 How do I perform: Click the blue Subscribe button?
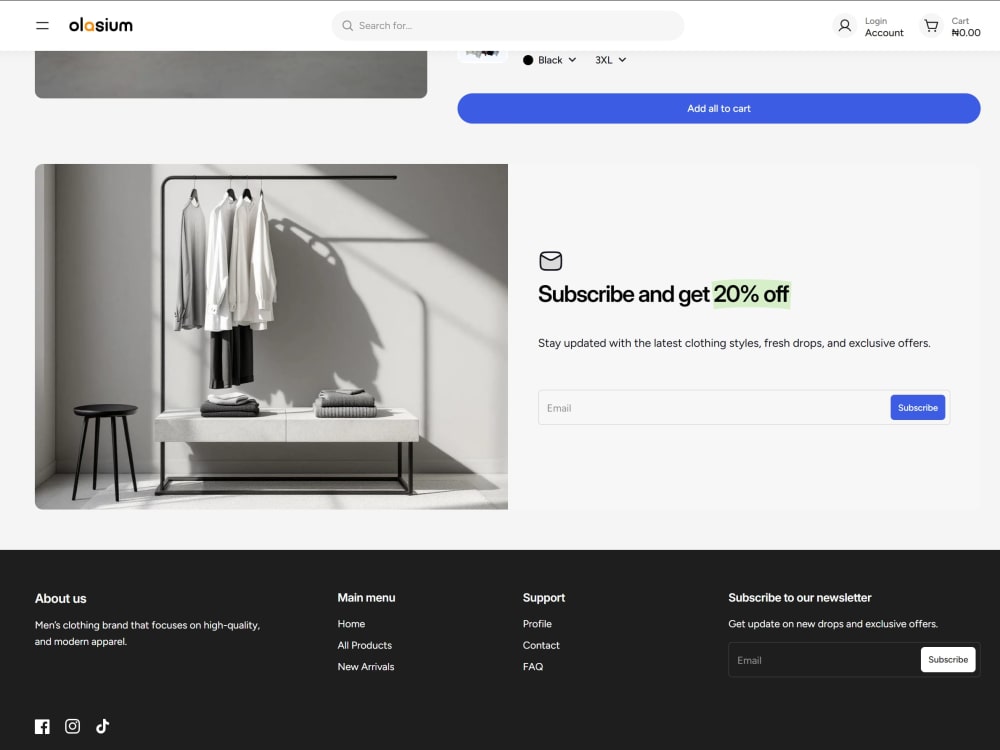point(918,408)
